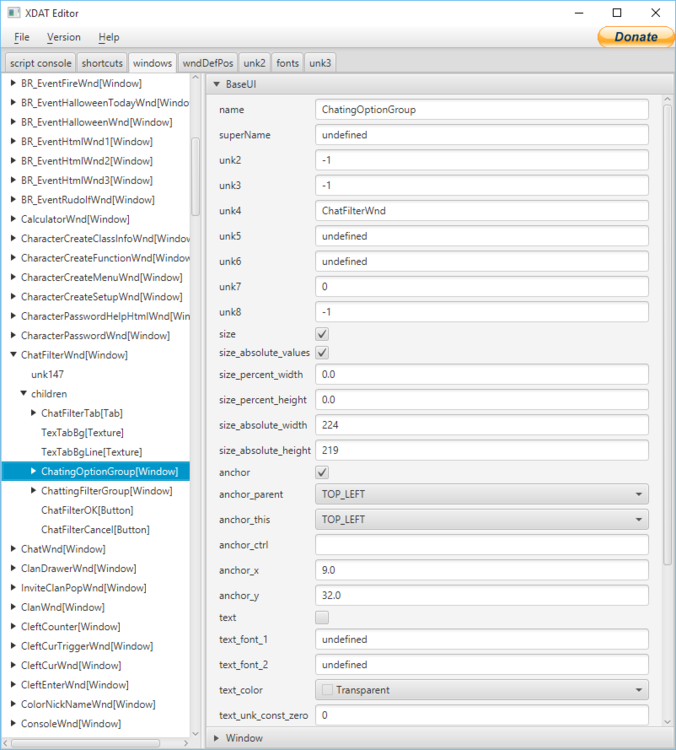The width and height of the screenshot is (676, 750).
Task: Expand the ChatFilterTab[Tab] node arrow
Action: pyautogui.click(x=33, y=413)
